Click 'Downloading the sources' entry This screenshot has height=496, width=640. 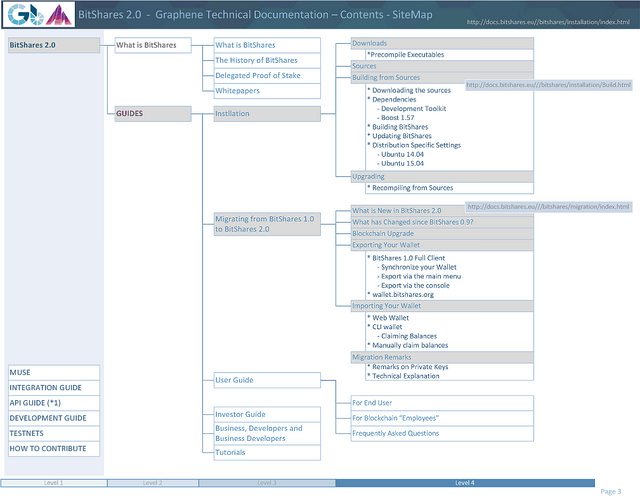point(411,91)
